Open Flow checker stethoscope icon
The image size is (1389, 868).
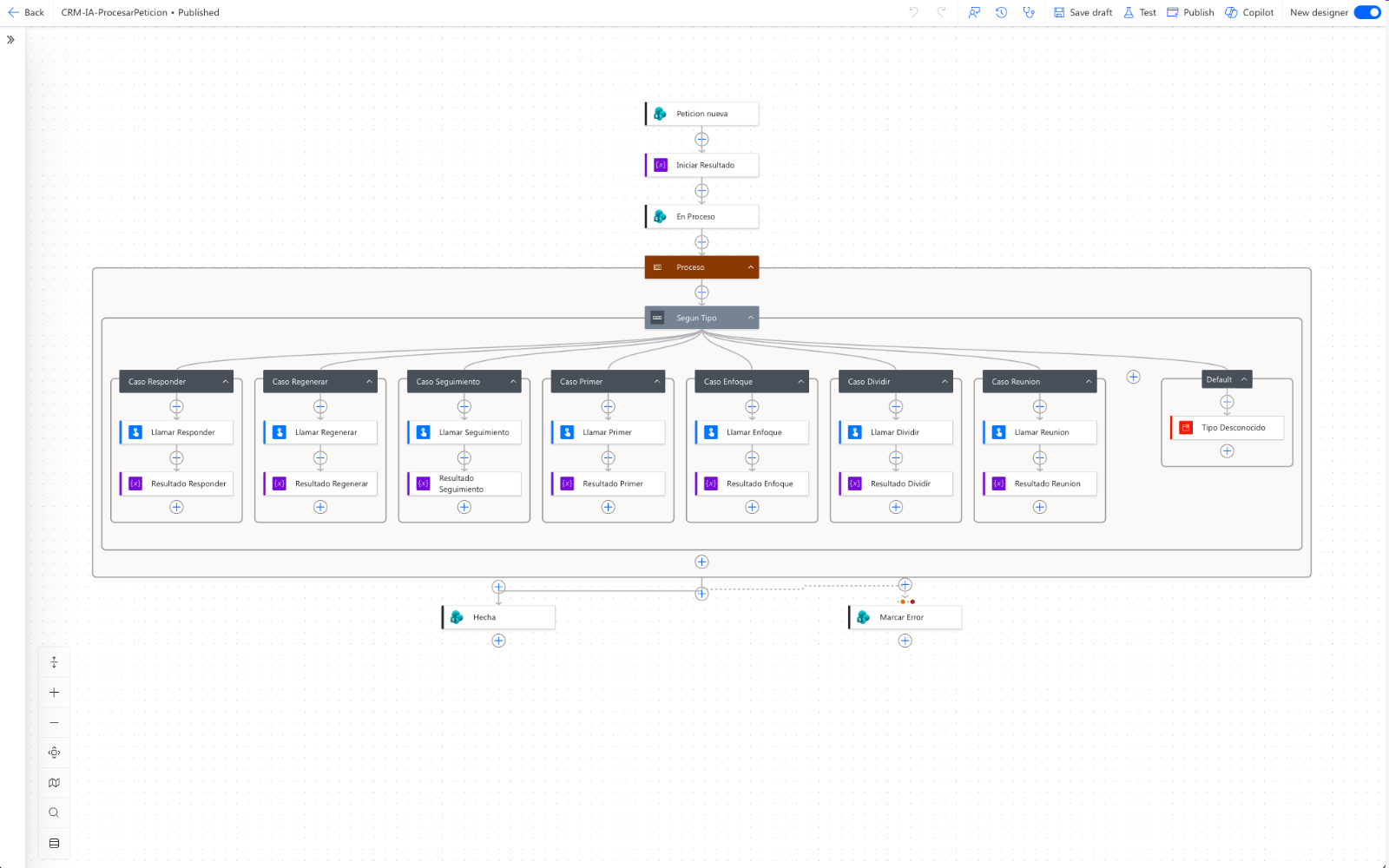pos(1029,12)
